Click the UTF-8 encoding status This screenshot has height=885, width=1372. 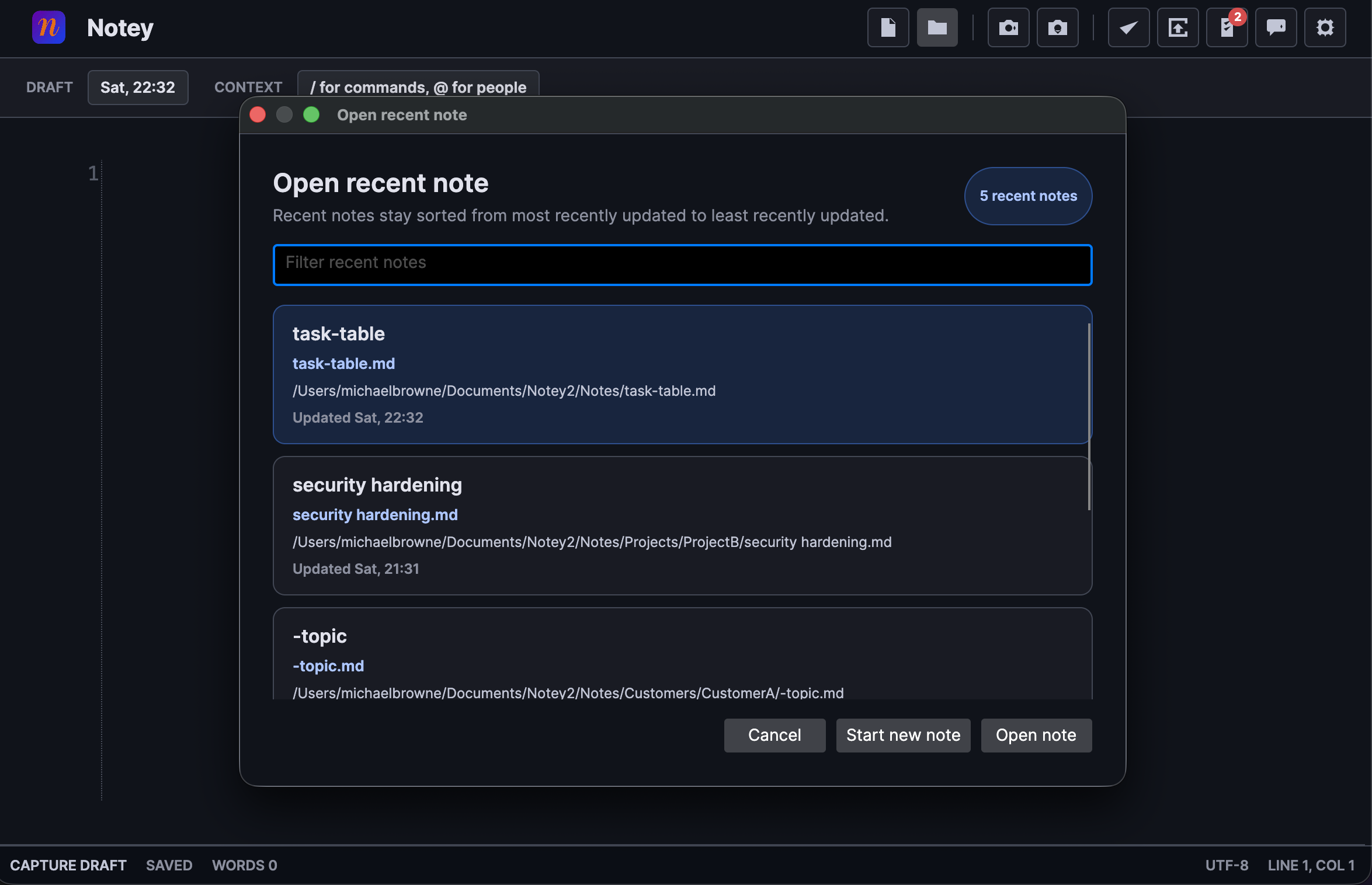pyautogui.click(x=1227, y=865)
